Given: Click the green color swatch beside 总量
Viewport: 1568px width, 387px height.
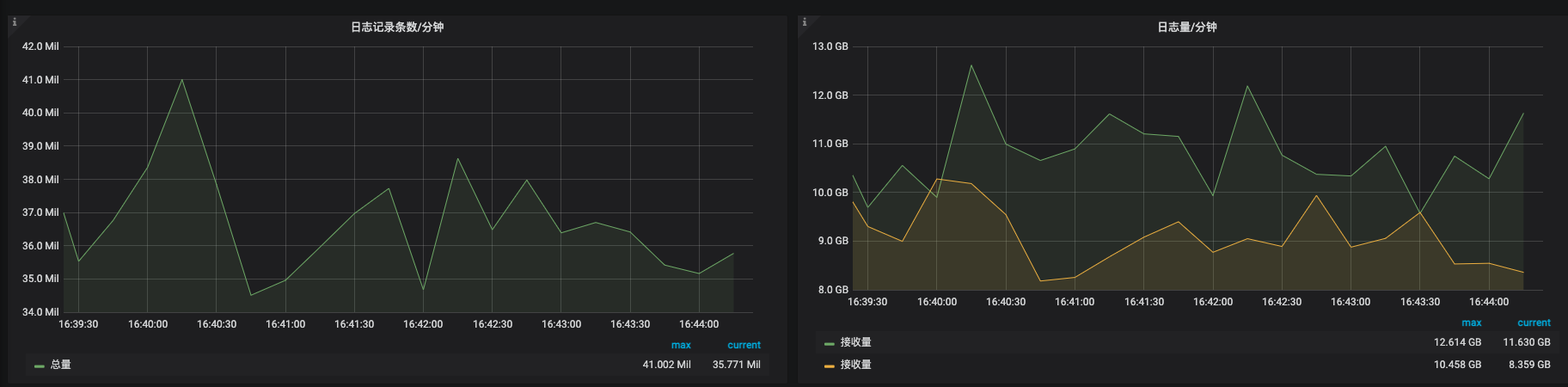Looking at the screenshot, I should point(40,365).
